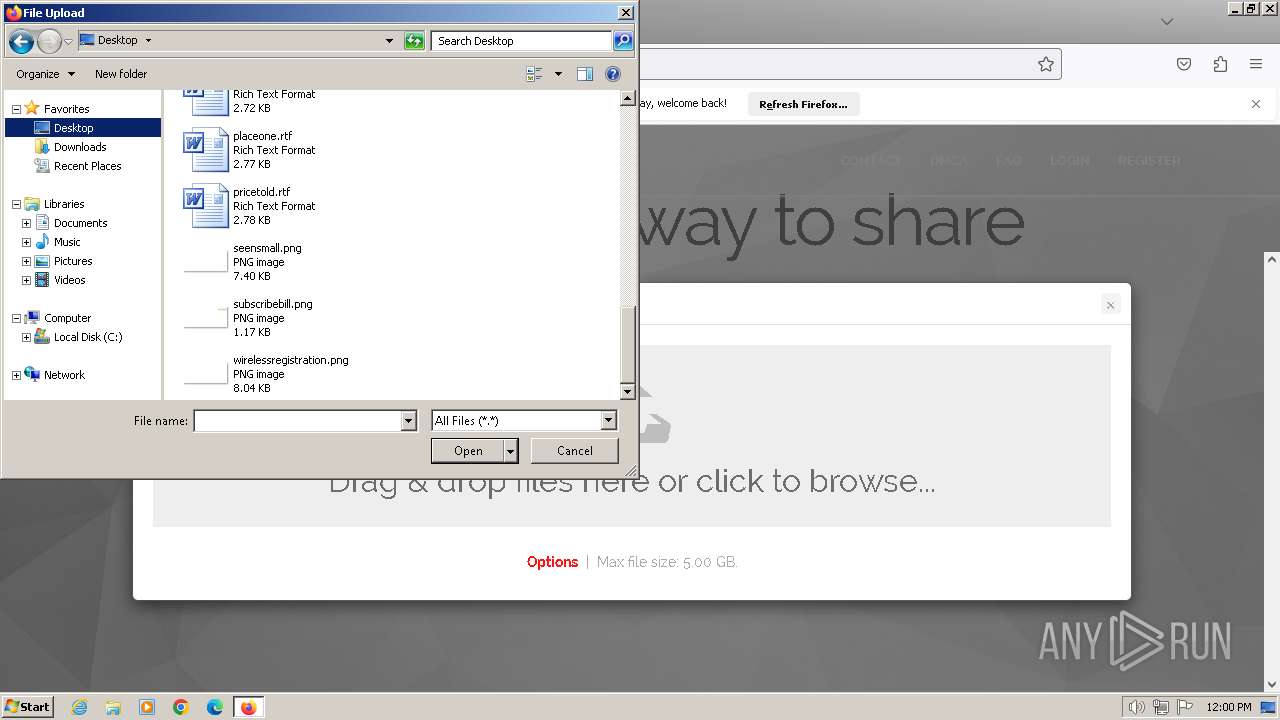
Task: Expand the Local Disk (C:) node
Action: coord(26,337)
